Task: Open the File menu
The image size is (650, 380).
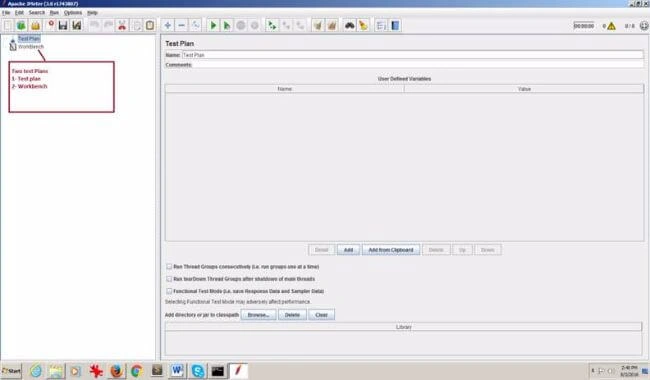Action: [6, 13]
